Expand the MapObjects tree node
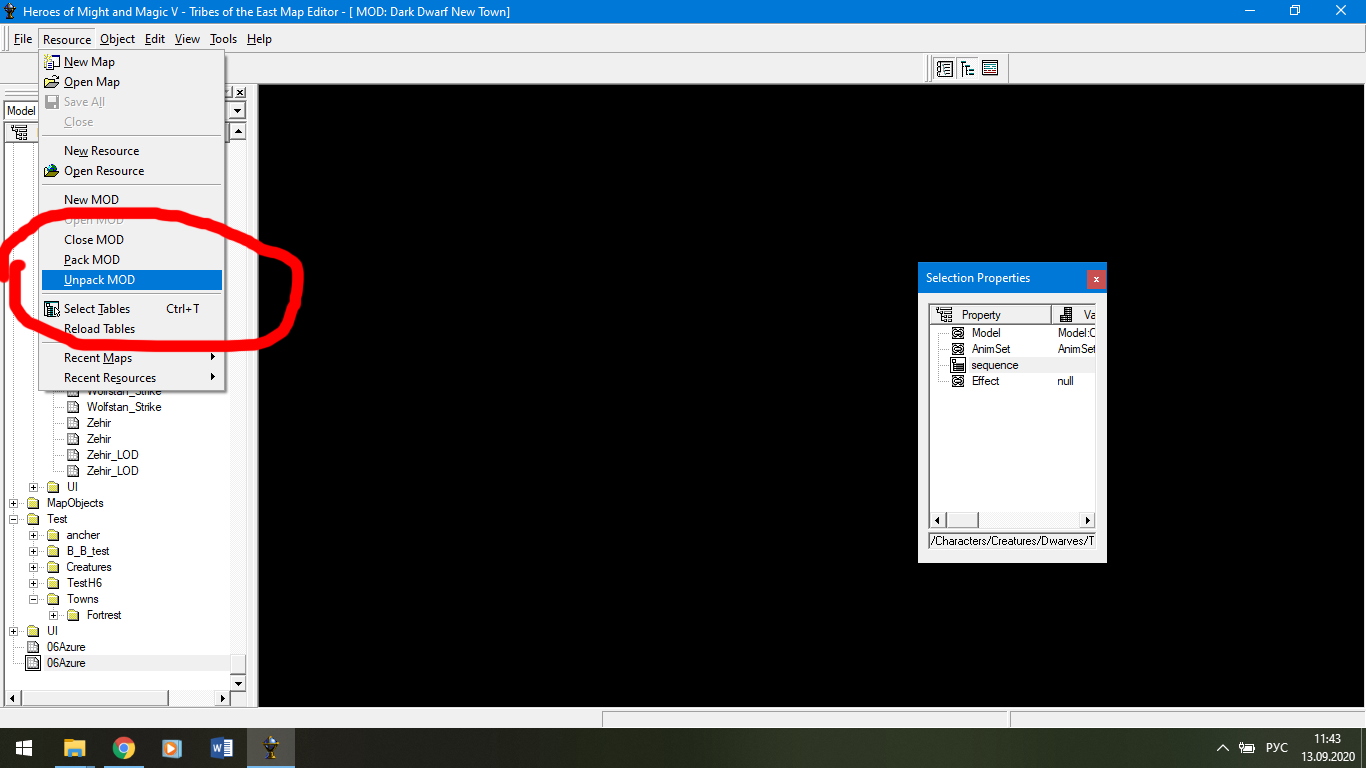 click(x=14, y=503)
